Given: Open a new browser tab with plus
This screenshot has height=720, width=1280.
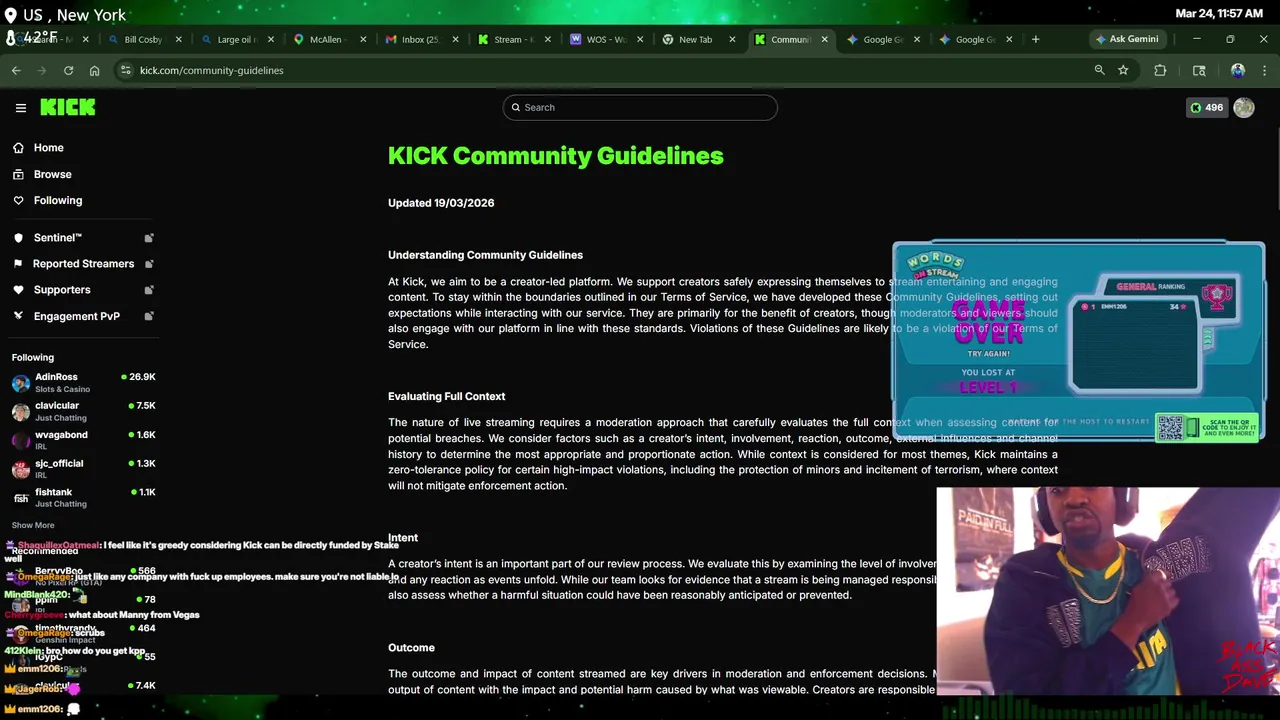Looking at the screenshot, I should click(x=1035, y=39).
